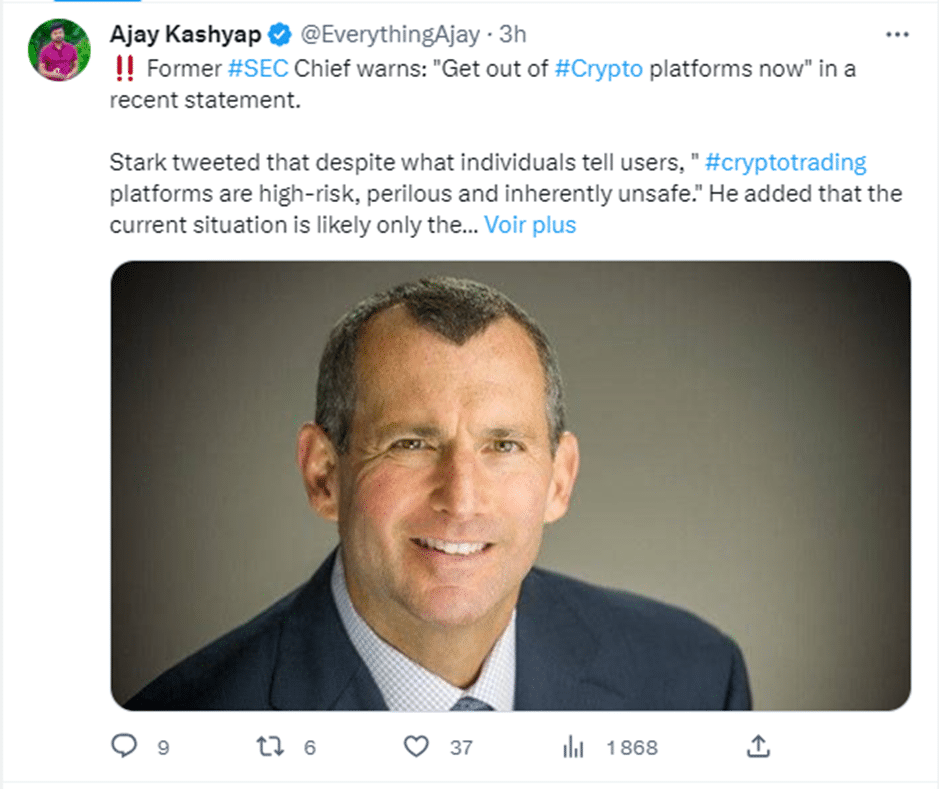Expand tweet text with Voir plus
The image size is (939, 789).
click(530, 225)
